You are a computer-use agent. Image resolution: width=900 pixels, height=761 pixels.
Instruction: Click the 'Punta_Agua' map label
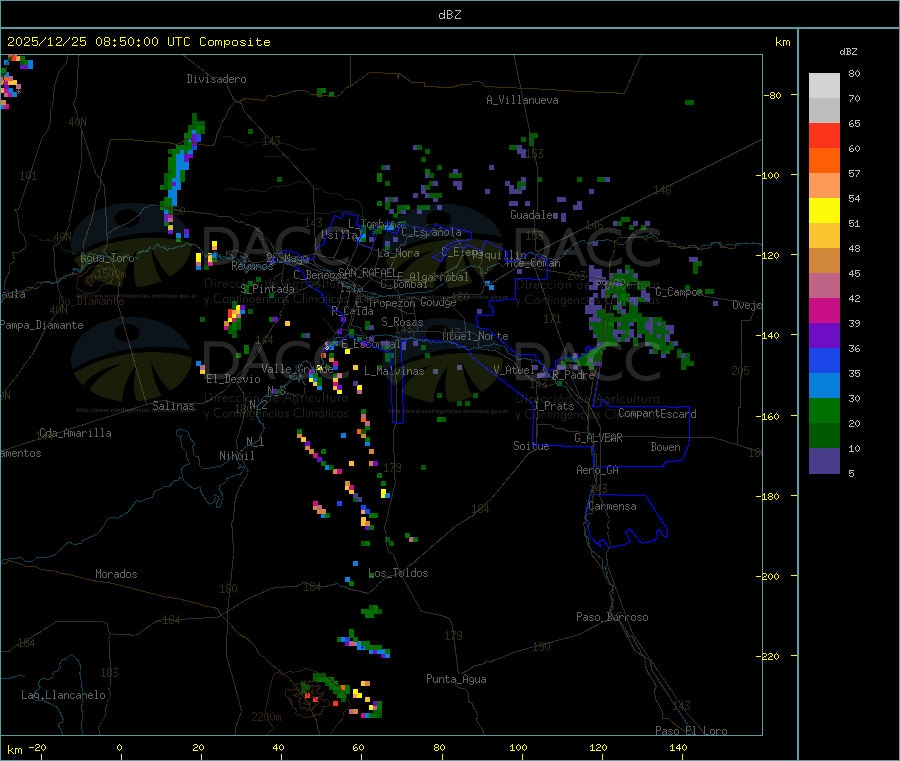tap(456, 679)
